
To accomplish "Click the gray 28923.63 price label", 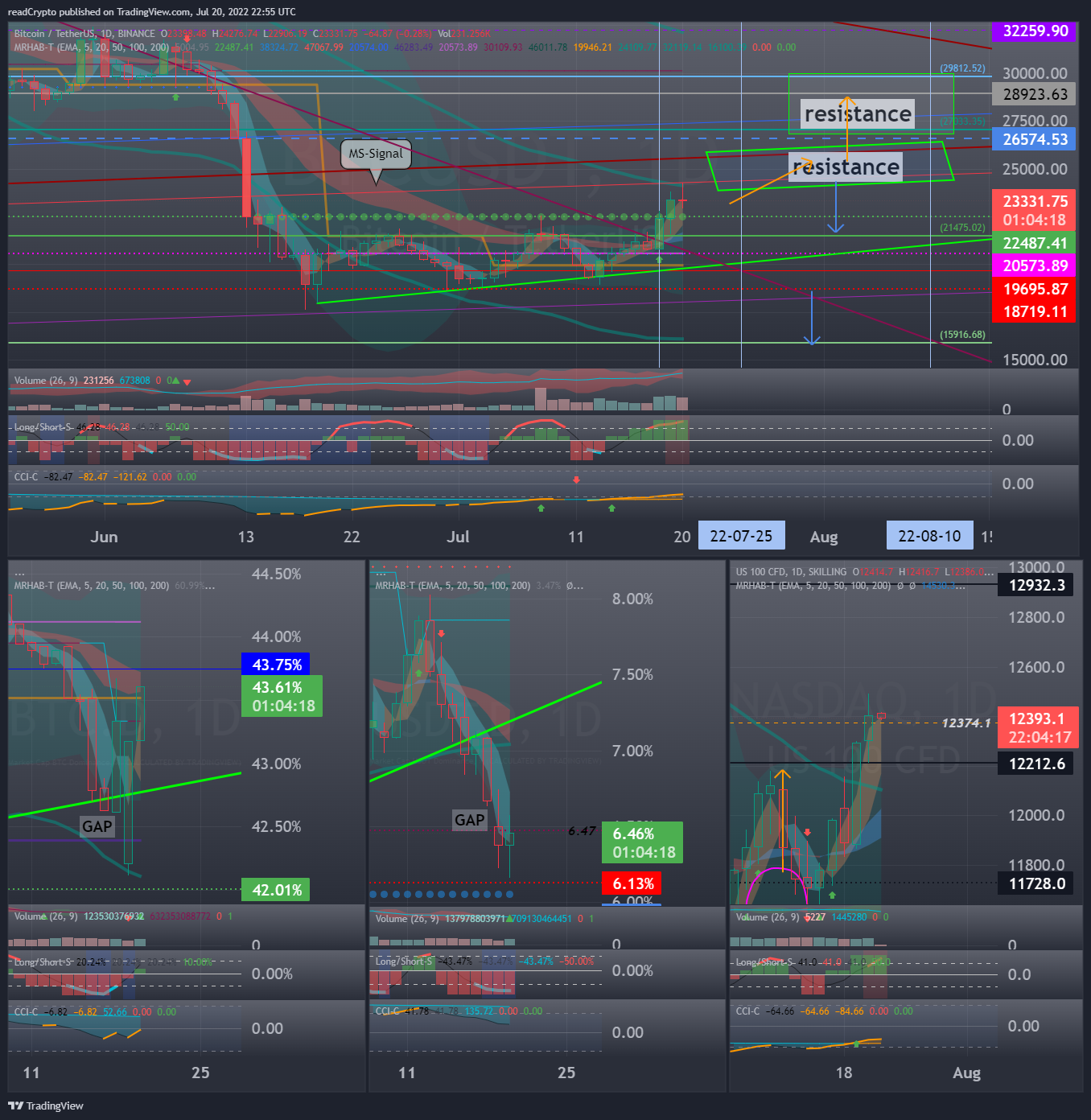I will coord(1035,94).
